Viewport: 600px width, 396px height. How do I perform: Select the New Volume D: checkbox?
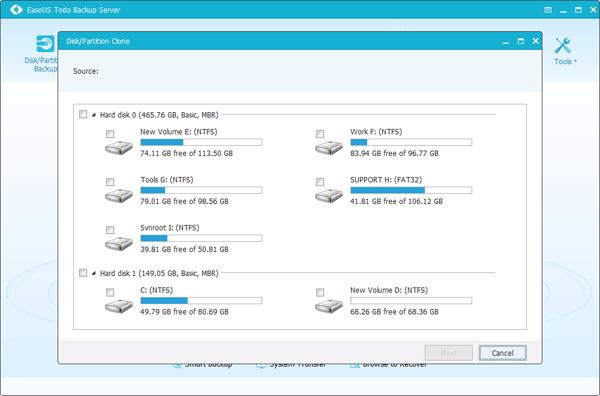[320, 292]
